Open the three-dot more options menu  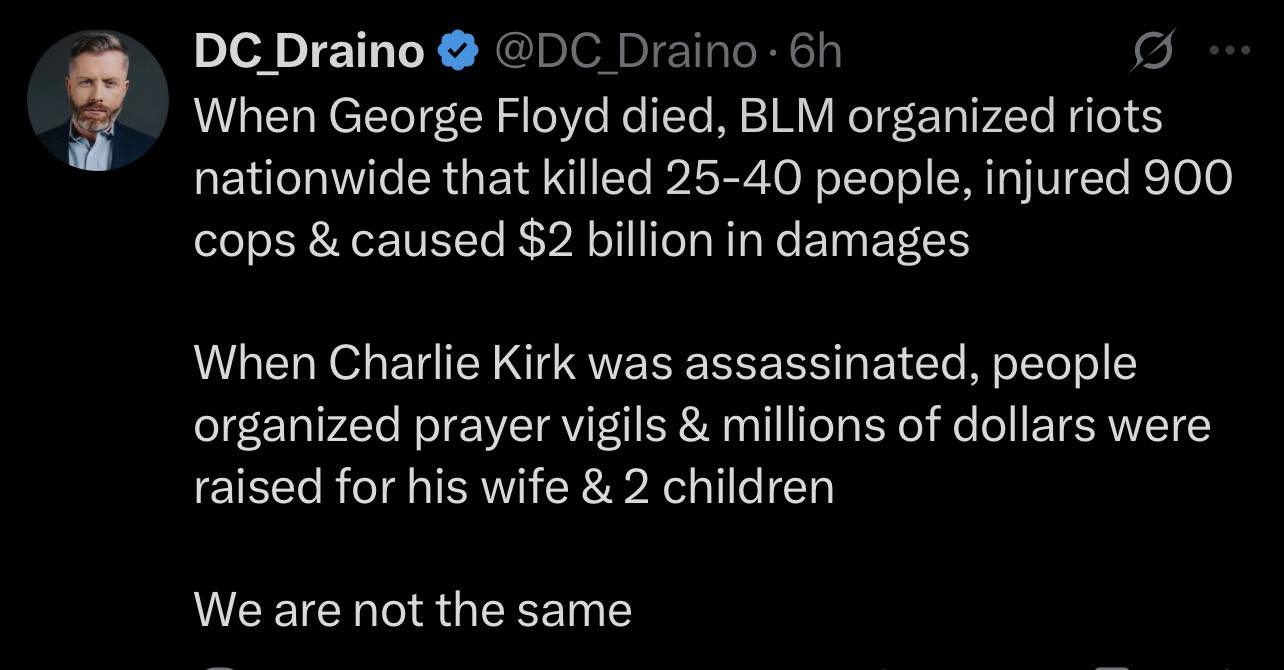tap(1229, 51)
